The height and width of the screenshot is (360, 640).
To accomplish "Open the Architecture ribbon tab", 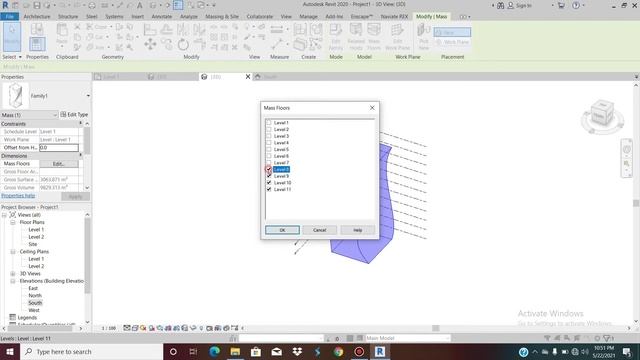I will pyautogui.click(x=37, y=16).
